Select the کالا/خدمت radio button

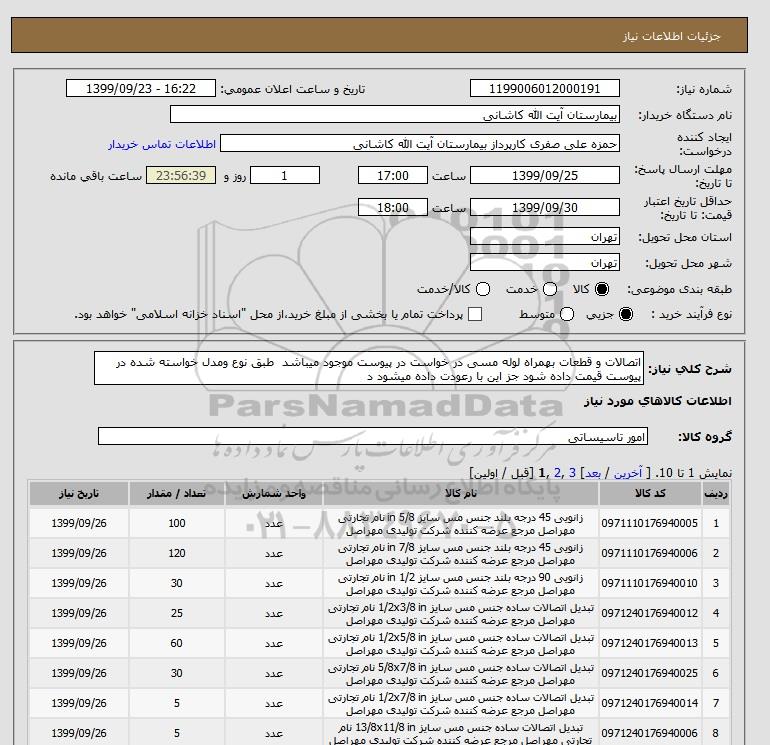(483, 289)
